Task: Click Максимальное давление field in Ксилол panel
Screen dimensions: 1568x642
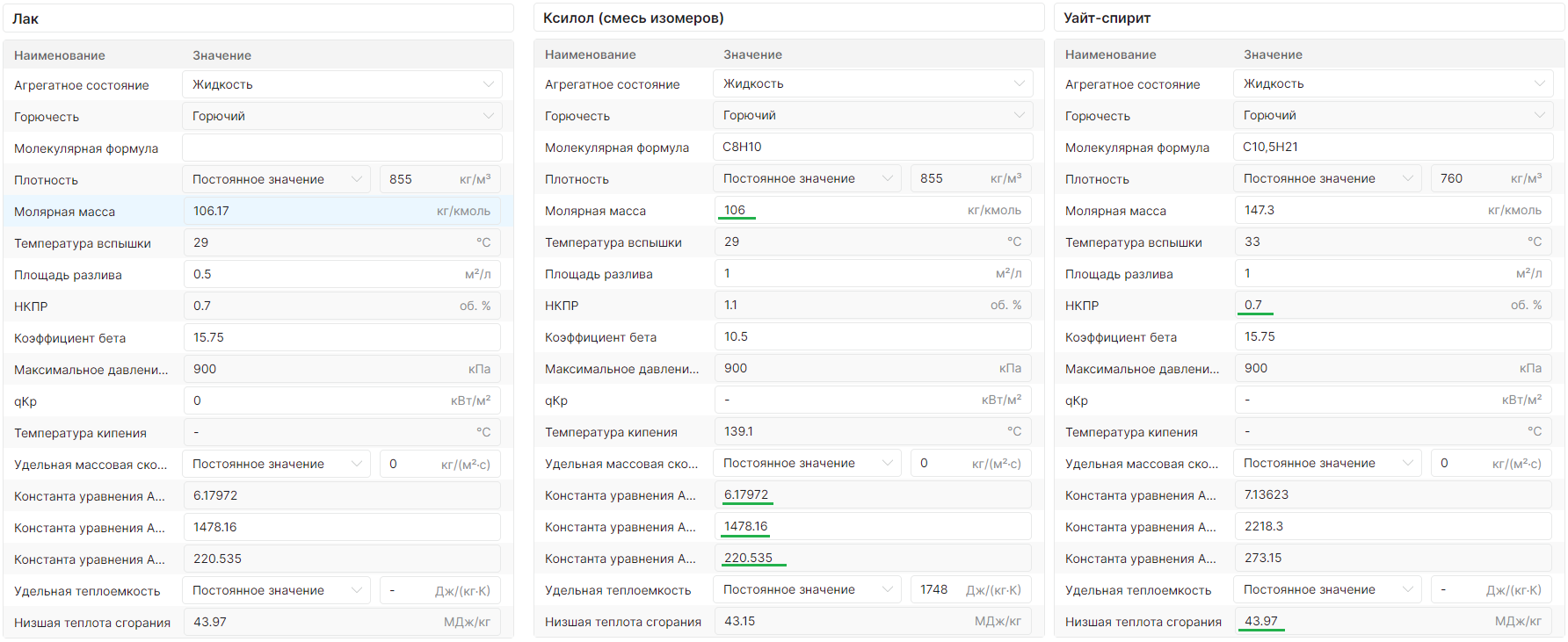Action: pyautogui.click(x=873, y=368)
